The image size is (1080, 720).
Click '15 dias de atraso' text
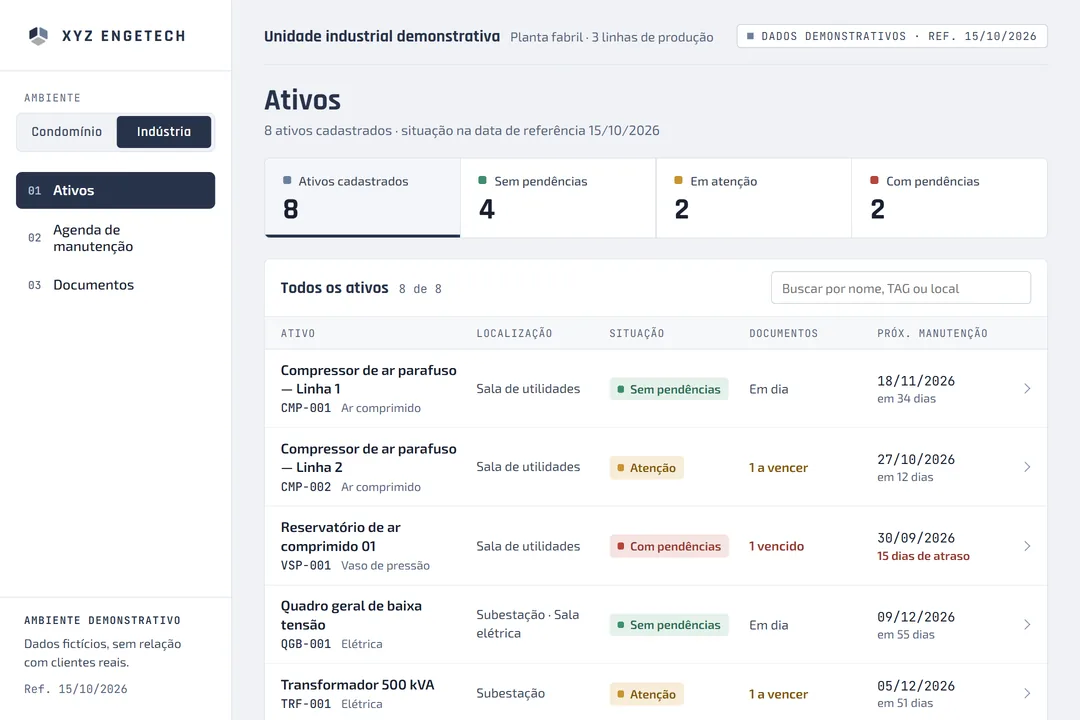tap(923, 556)
